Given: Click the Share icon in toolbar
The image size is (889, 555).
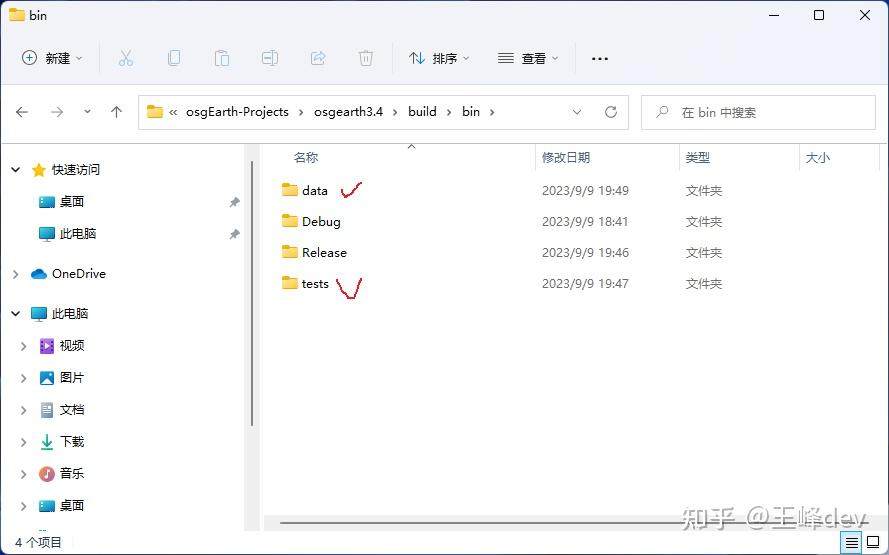Looking at the screenshot, I should 318,58.
